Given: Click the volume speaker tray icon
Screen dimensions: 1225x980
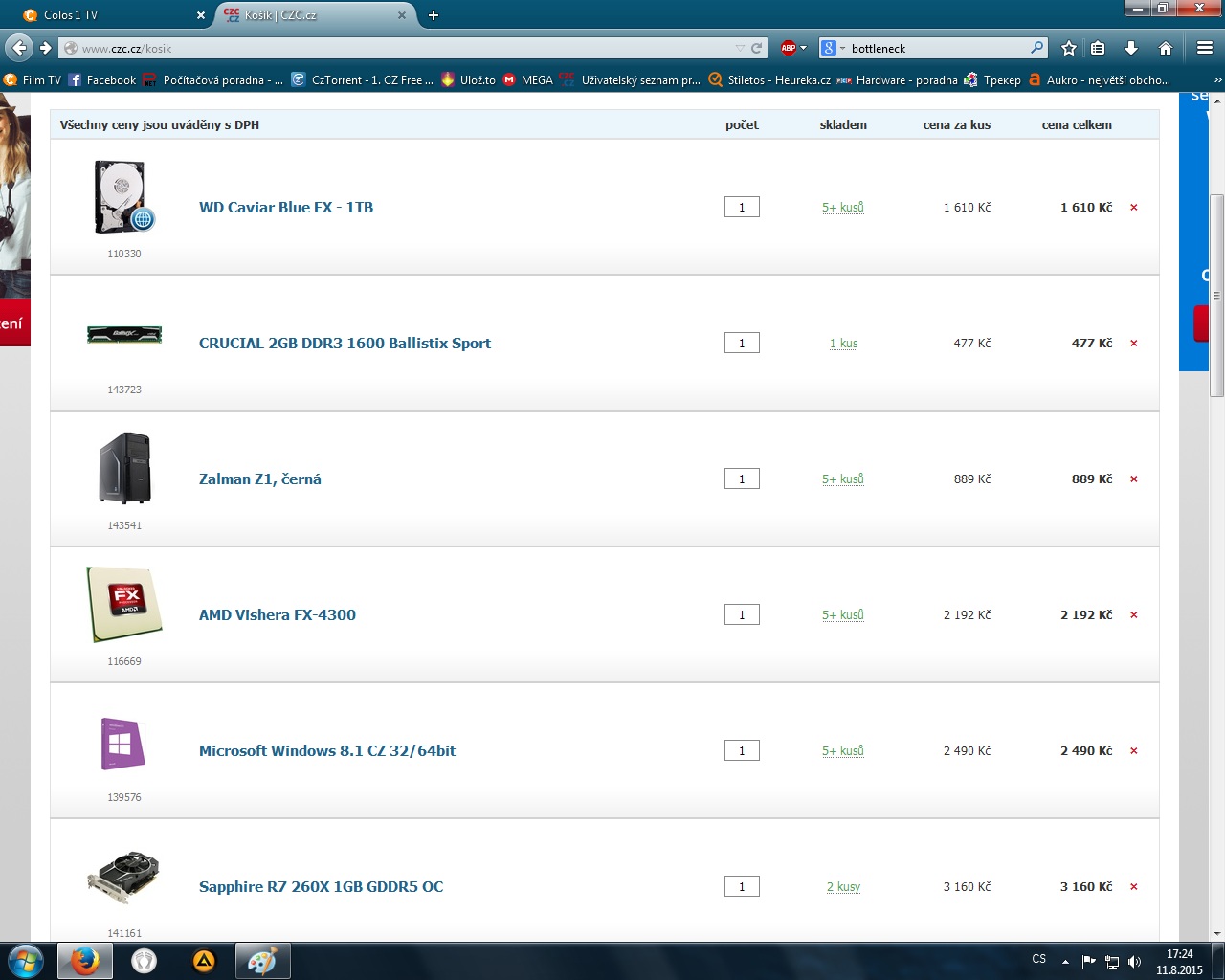Looking at the screenshot, I should point(1135,962).
